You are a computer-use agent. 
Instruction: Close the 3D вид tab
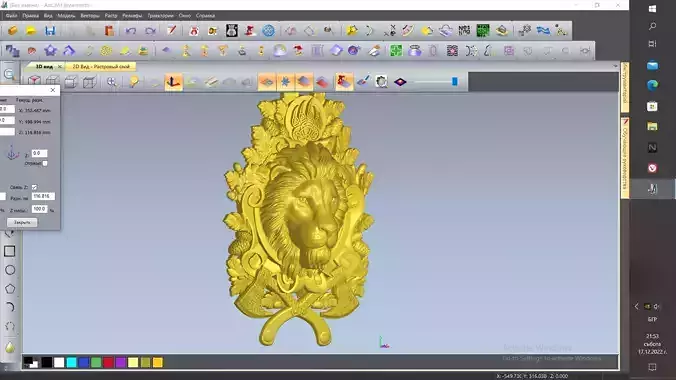click(59, 66)
